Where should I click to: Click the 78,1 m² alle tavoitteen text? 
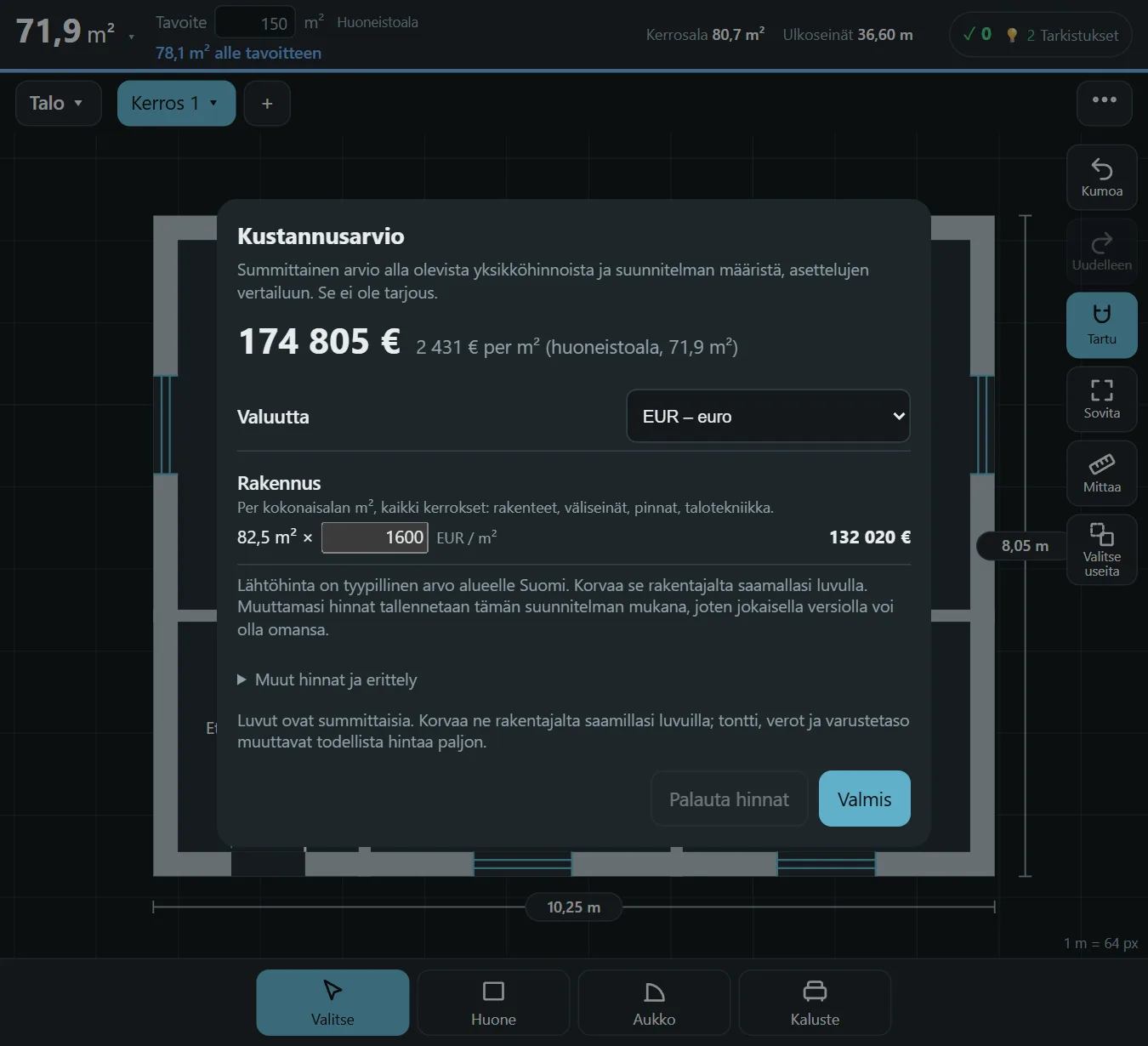coord(238,53)
